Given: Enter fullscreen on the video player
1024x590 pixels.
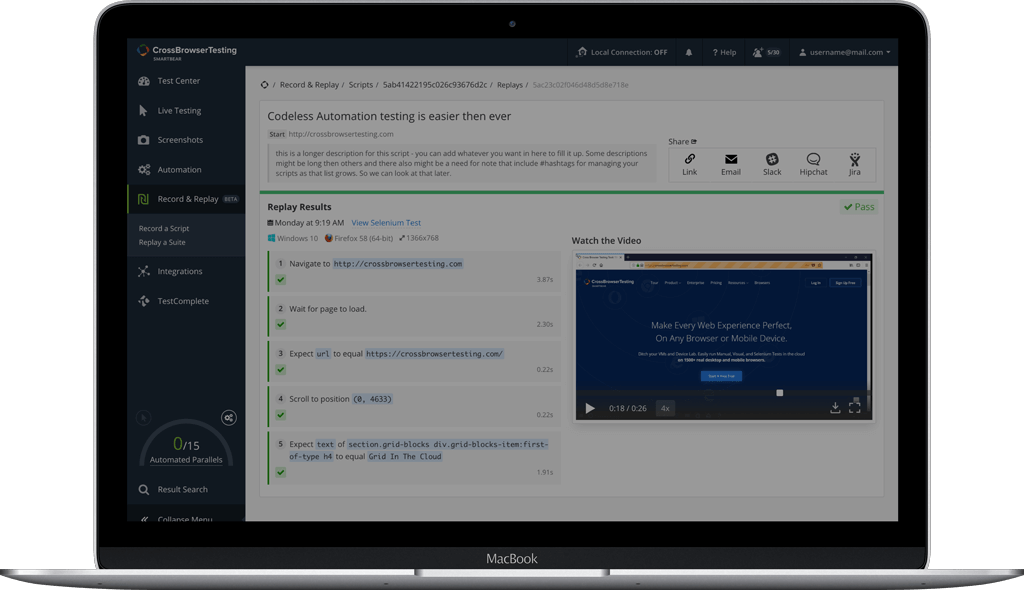Looking at the screenshot, I should tap(855, 408).
